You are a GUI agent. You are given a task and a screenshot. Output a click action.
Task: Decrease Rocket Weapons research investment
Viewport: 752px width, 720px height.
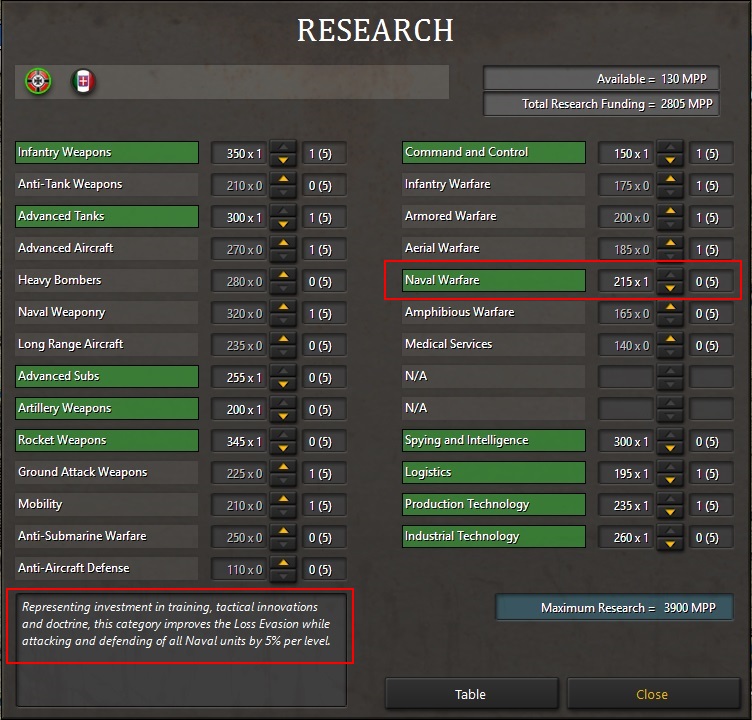click(x=283, y=449)
